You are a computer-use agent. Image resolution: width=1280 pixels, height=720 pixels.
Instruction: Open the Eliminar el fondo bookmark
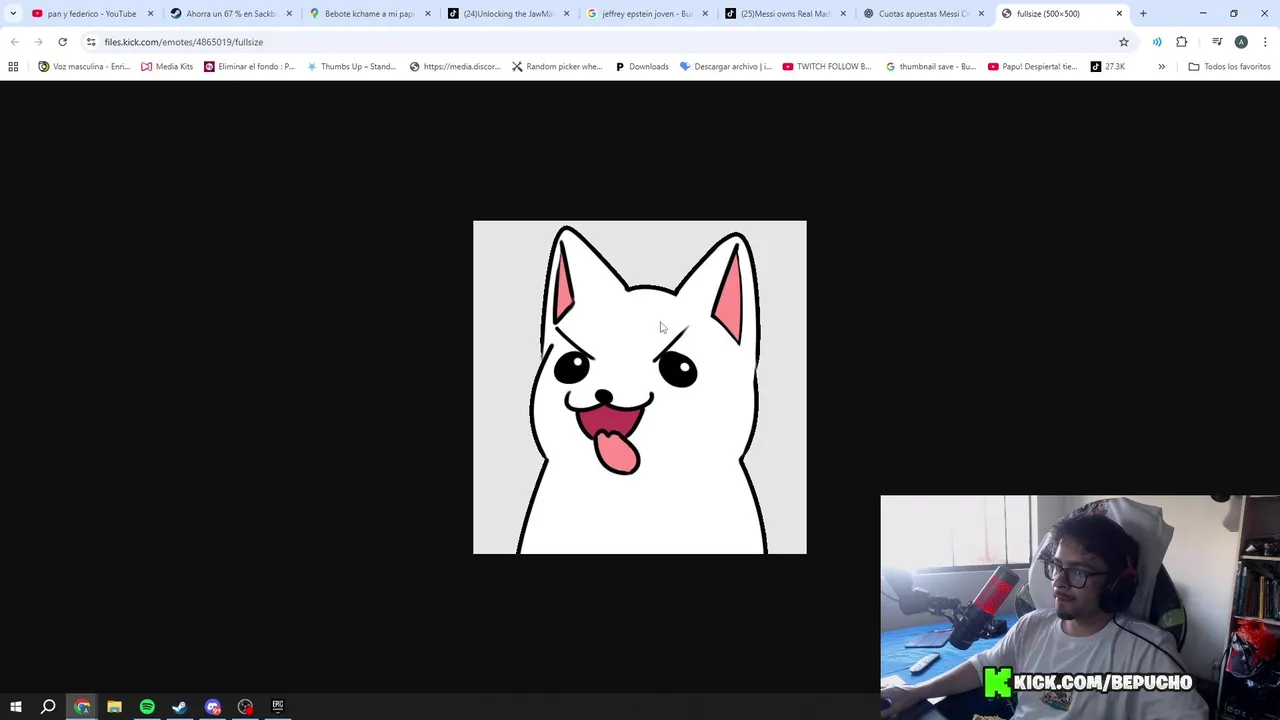[x=249, y=66]
